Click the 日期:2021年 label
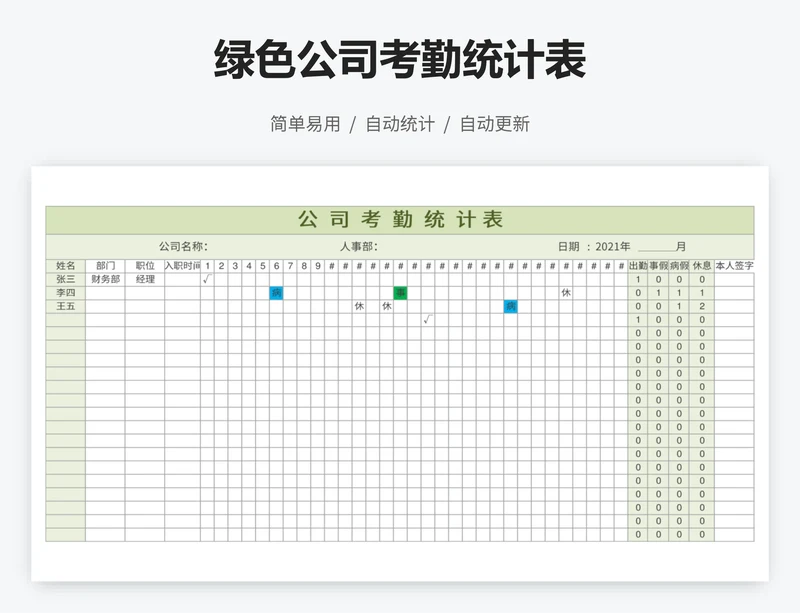 point(594,247)
